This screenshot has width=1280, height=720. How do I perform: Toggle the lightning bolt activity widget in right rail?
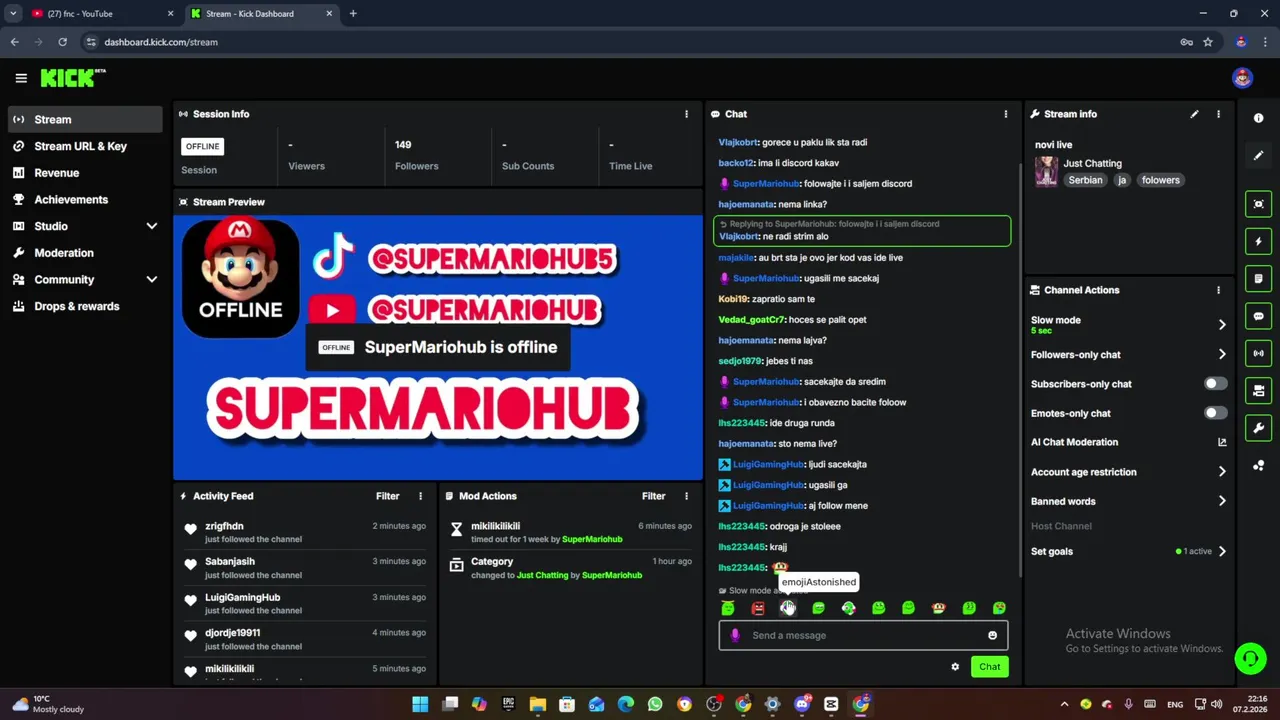tap(1259, 241)
